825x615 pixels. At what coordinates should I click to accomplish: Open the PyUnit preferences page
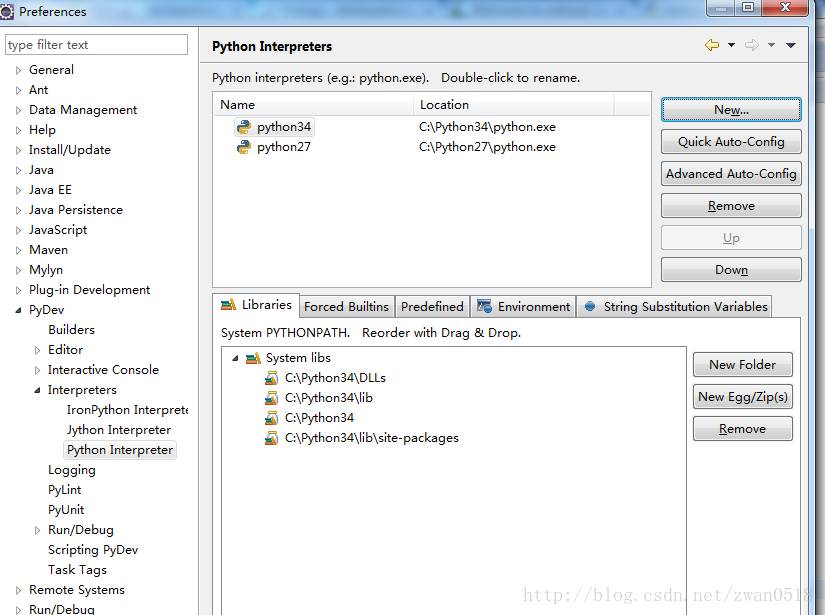coord(66,510)
